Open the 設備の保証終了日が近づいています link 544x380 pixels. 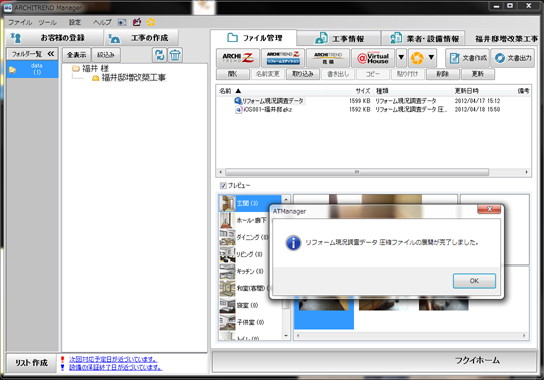coord(116,367)
